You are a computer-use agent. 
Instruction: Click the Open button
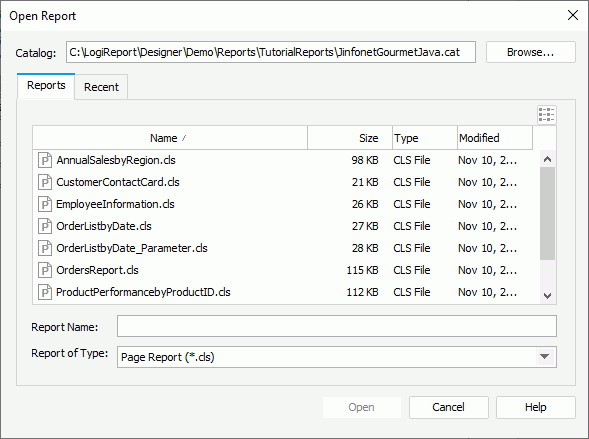point(361,407)
